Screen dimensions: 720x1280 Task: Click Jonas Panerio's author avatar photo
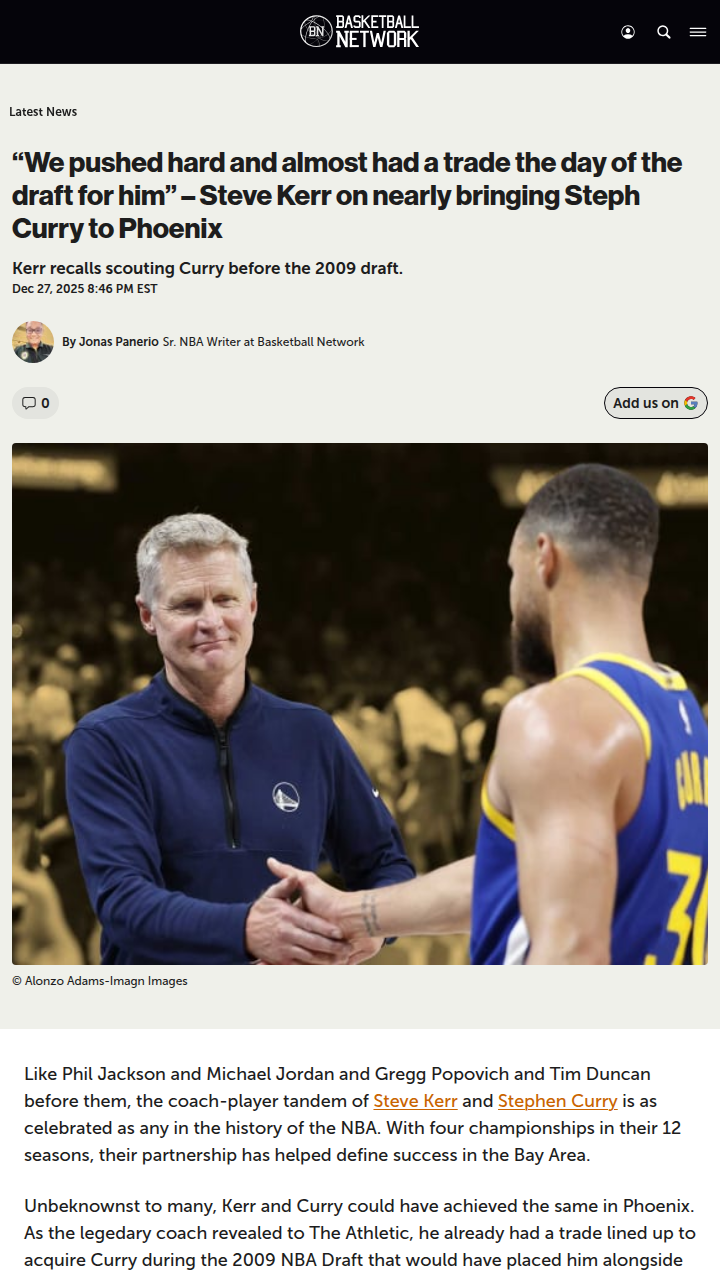pos(33,342)
